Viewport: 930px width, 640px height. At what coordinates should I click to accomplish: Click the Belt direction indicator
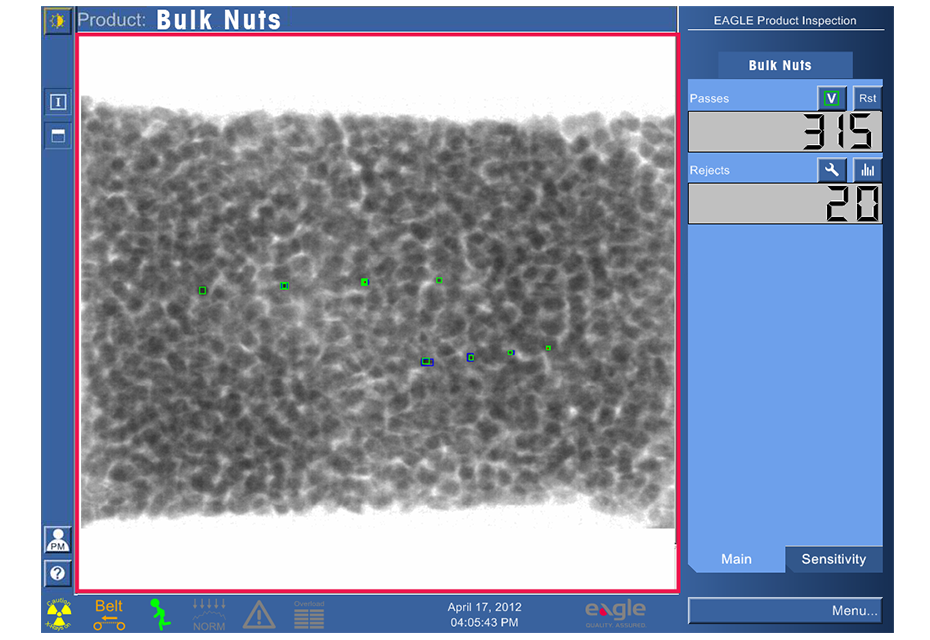(109, 614)
